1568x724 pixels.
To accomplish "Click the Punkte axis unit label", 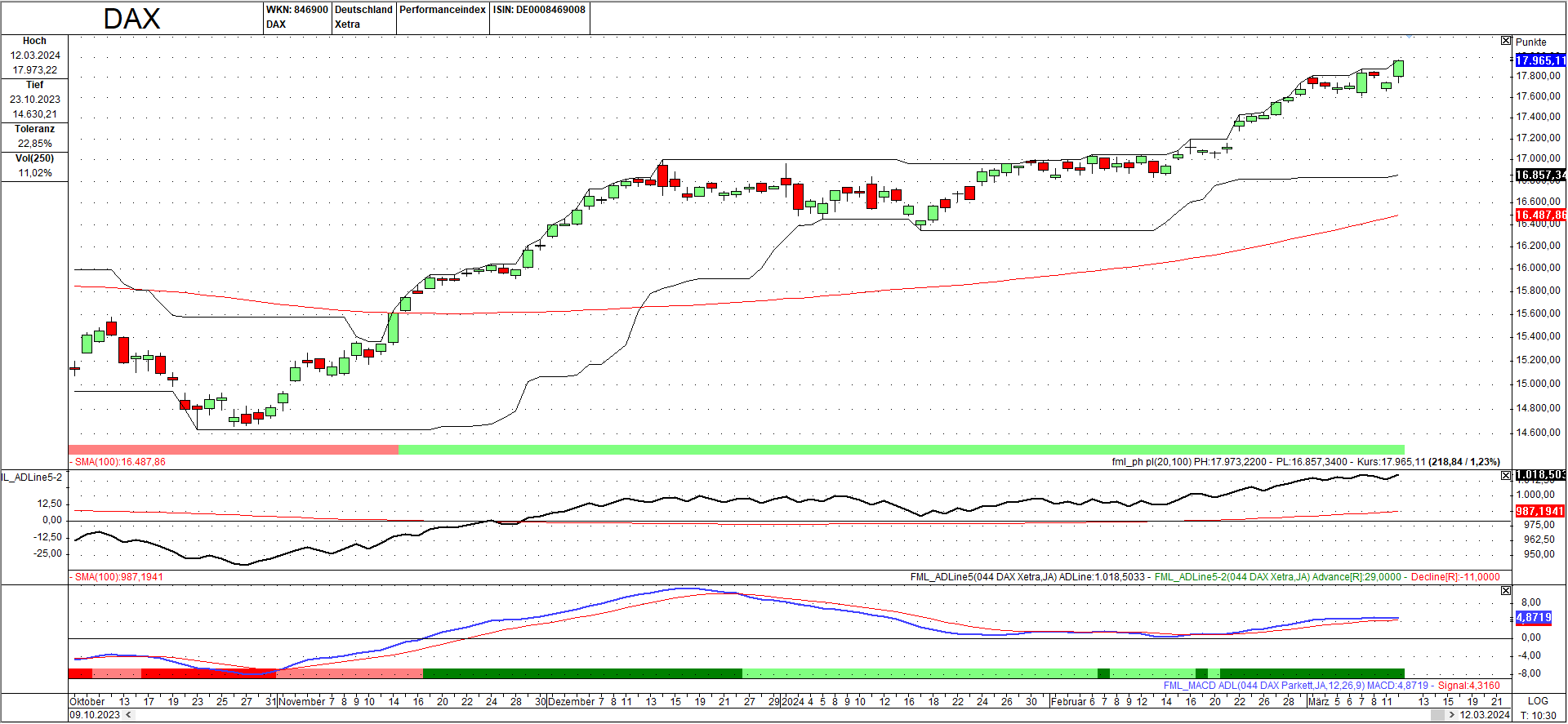I will click(x=1531, y=42).
